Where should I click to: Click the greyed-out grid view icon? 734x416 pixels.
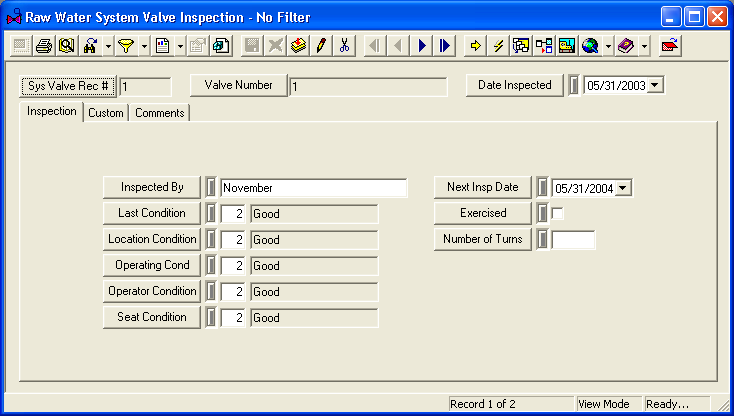click(21, 46)
